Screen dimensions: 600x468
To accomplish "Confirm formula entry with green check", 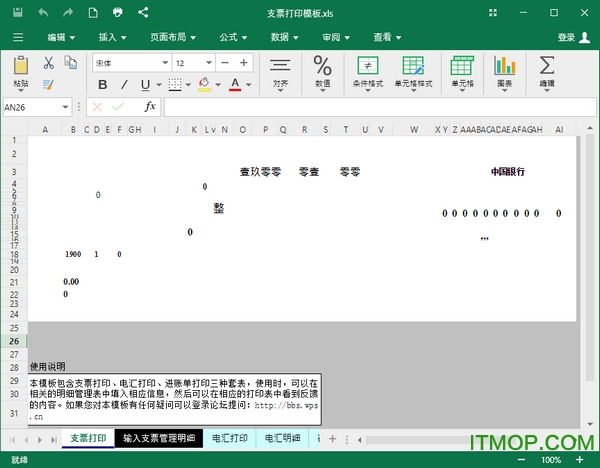I will (118, 107).
